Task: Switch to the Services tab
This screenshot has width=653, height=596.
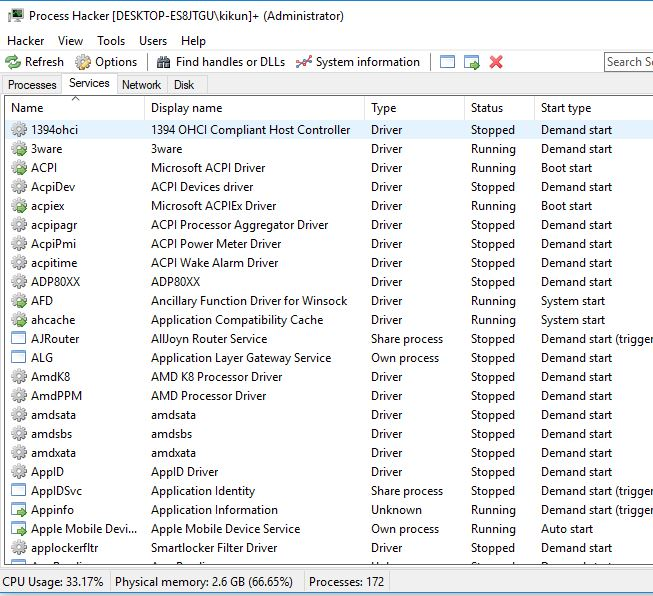Action: pyautogui.click(x=89, y=83)
